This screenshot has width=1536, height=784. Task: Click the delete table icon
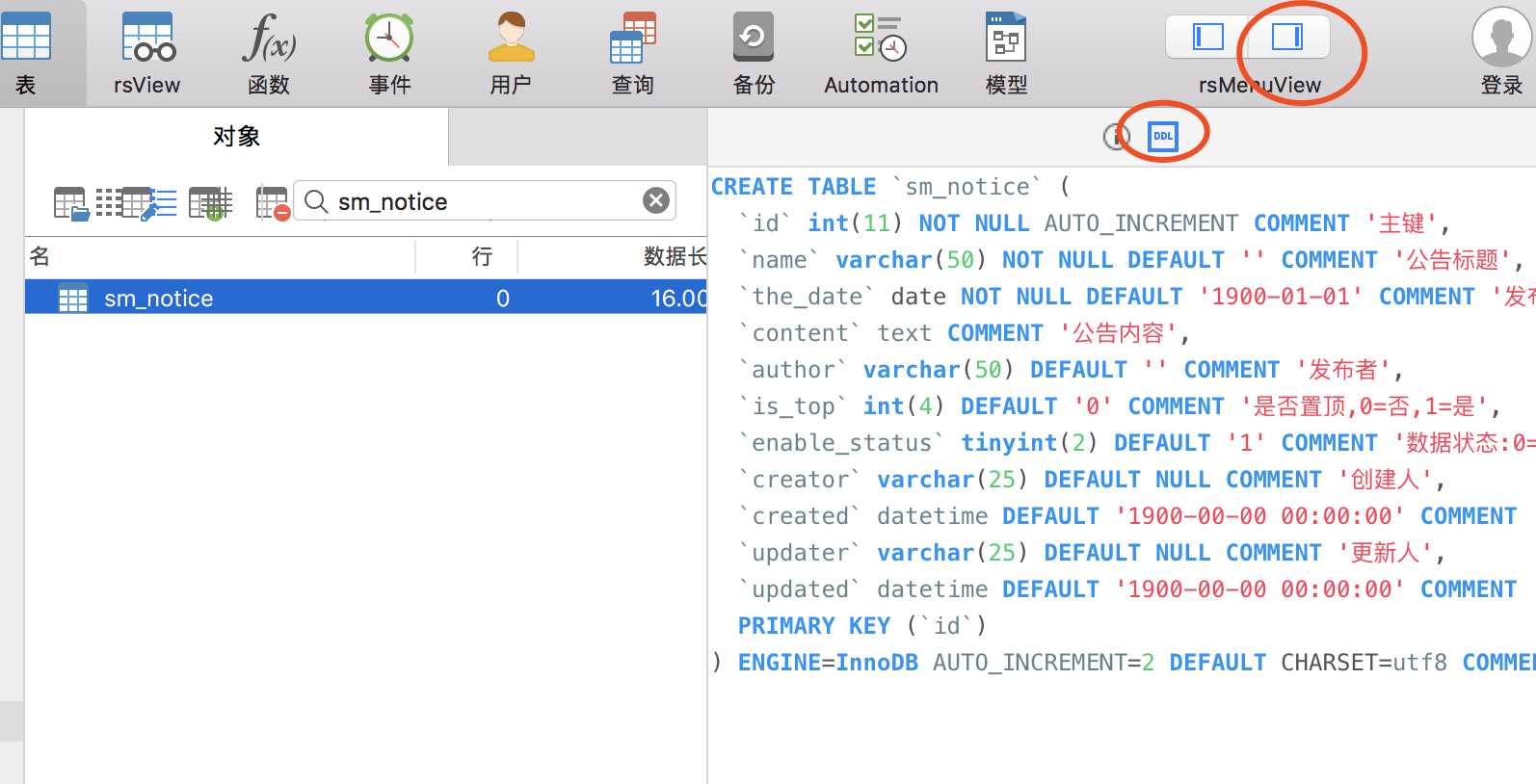click(x=273, y=203)
